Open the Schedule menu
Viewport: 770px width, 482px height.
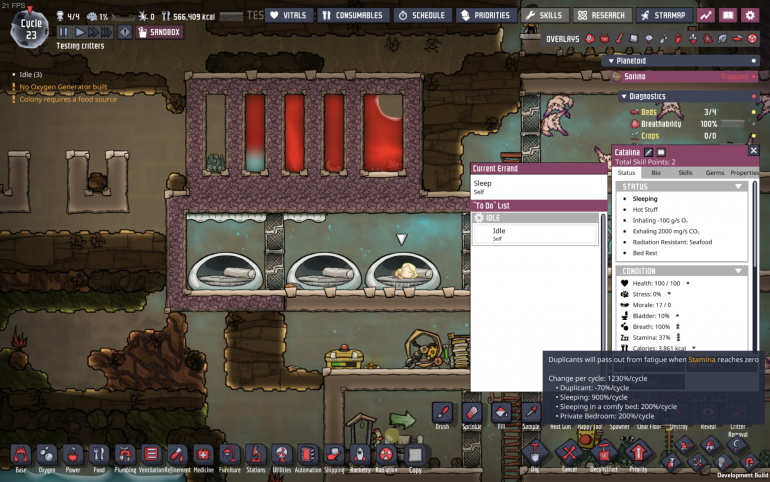422,15
